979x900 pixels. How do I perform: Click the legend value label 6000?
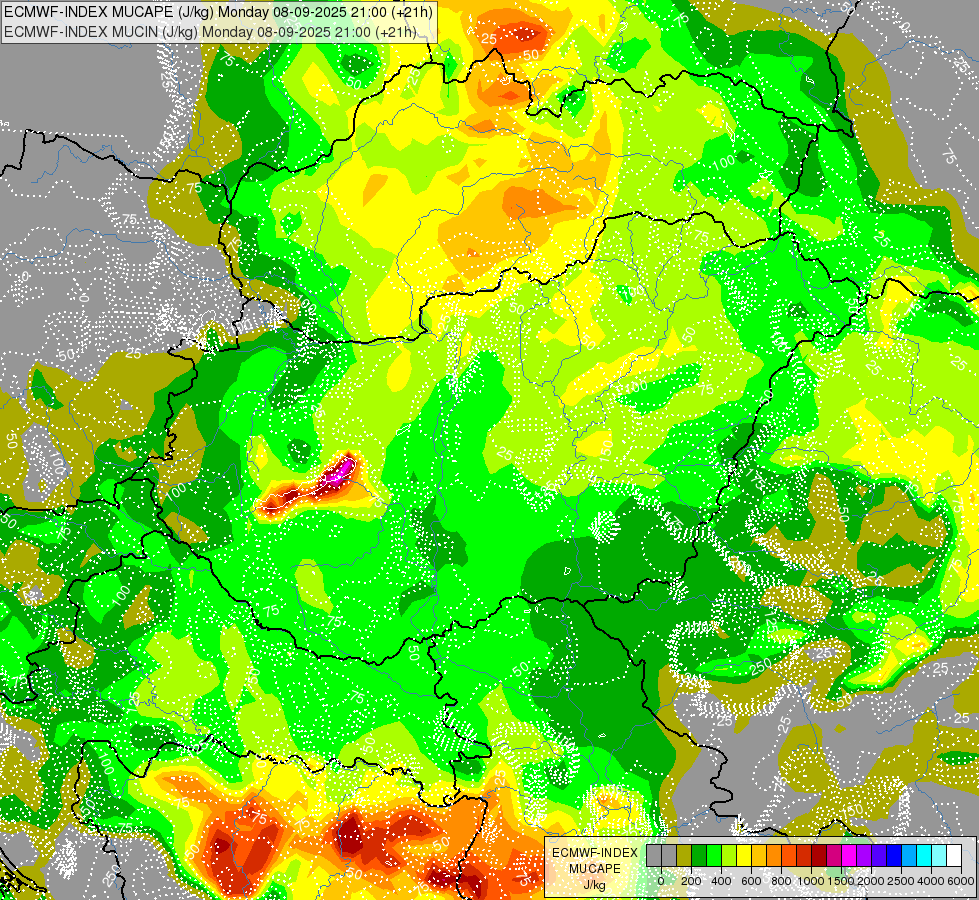pyautogui.click(x=961, y=881)
